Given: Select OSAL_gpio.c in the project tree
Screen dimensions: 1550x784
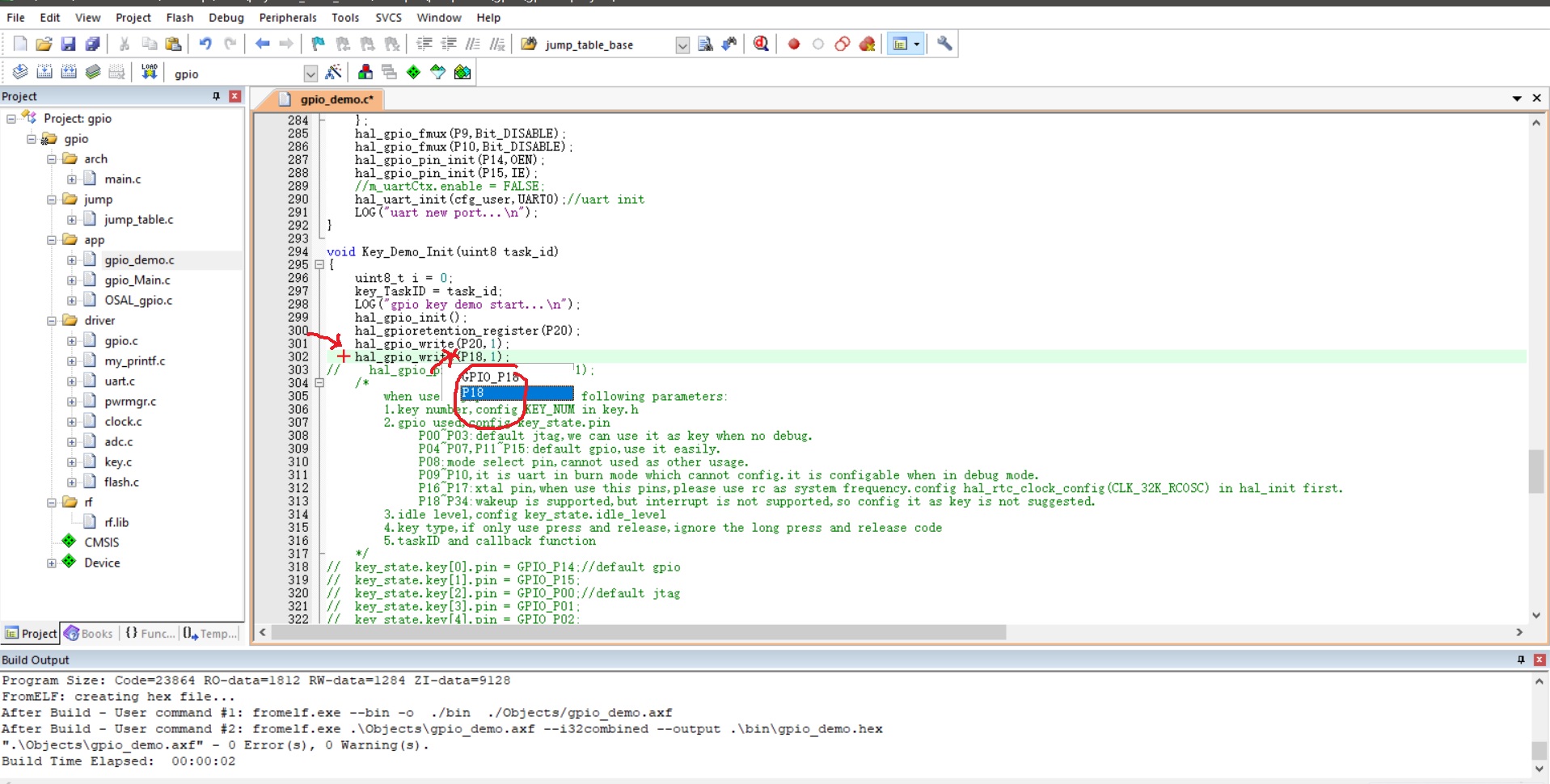Looking at the screenshot, I should [138, 301].
